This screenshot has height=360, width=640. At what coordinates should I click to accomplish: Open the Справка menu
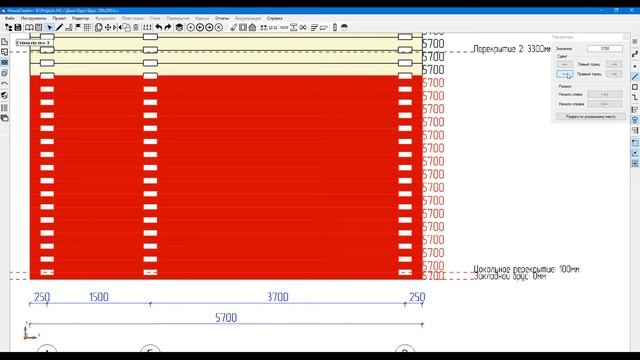(275, 18)
